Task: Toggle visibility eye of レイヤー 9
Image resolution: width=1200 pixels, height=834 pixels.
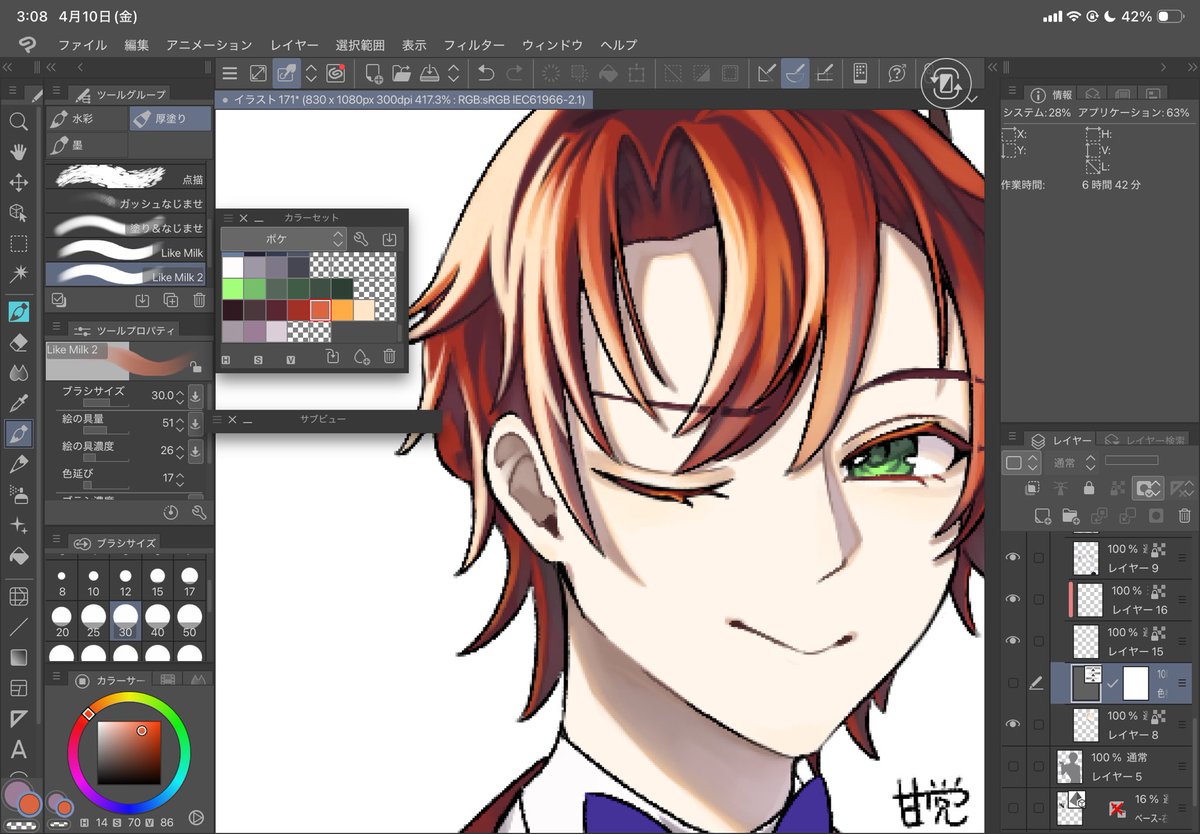Action: click(1013, 557)
